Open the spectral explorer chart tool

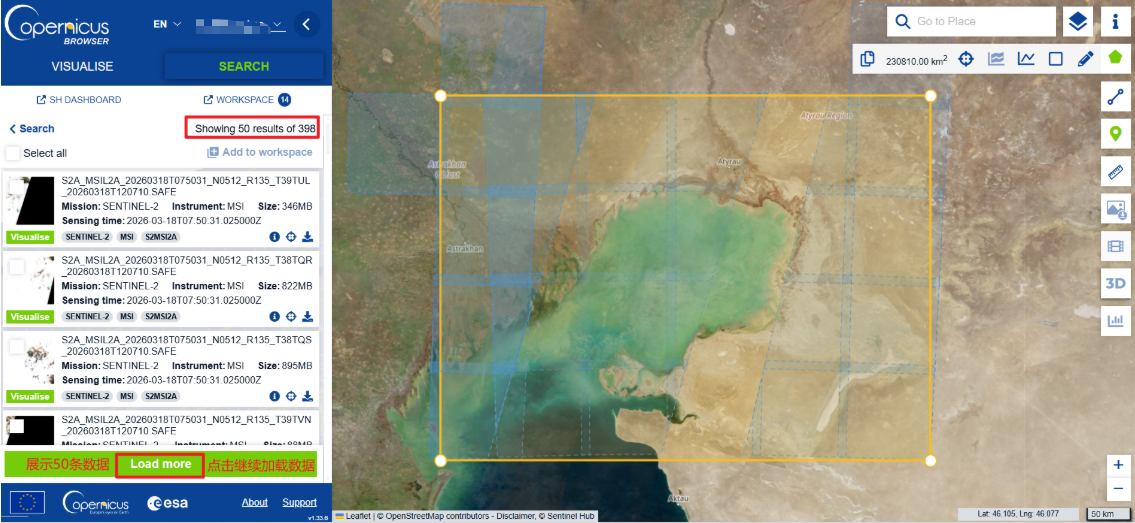[996, 59]
